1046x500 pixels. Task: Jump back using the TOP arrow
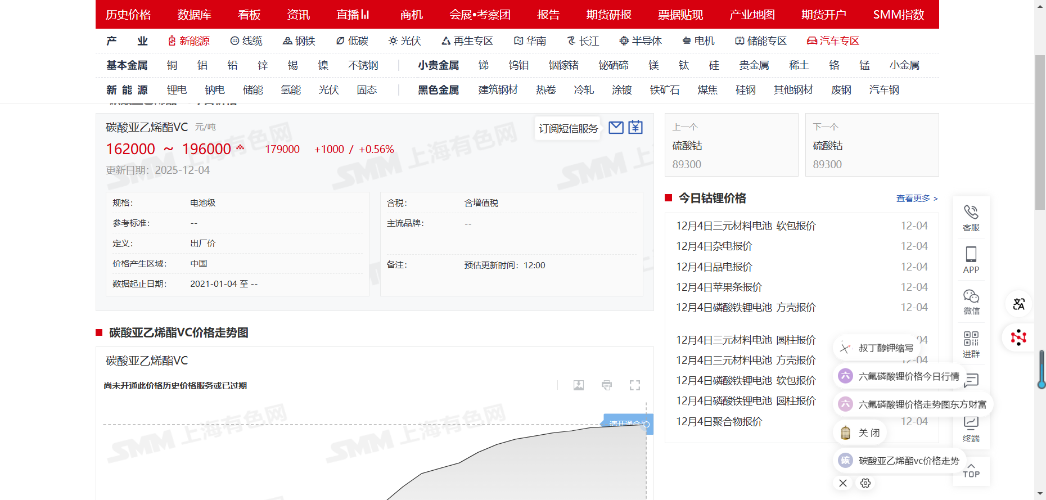(971, 470)
